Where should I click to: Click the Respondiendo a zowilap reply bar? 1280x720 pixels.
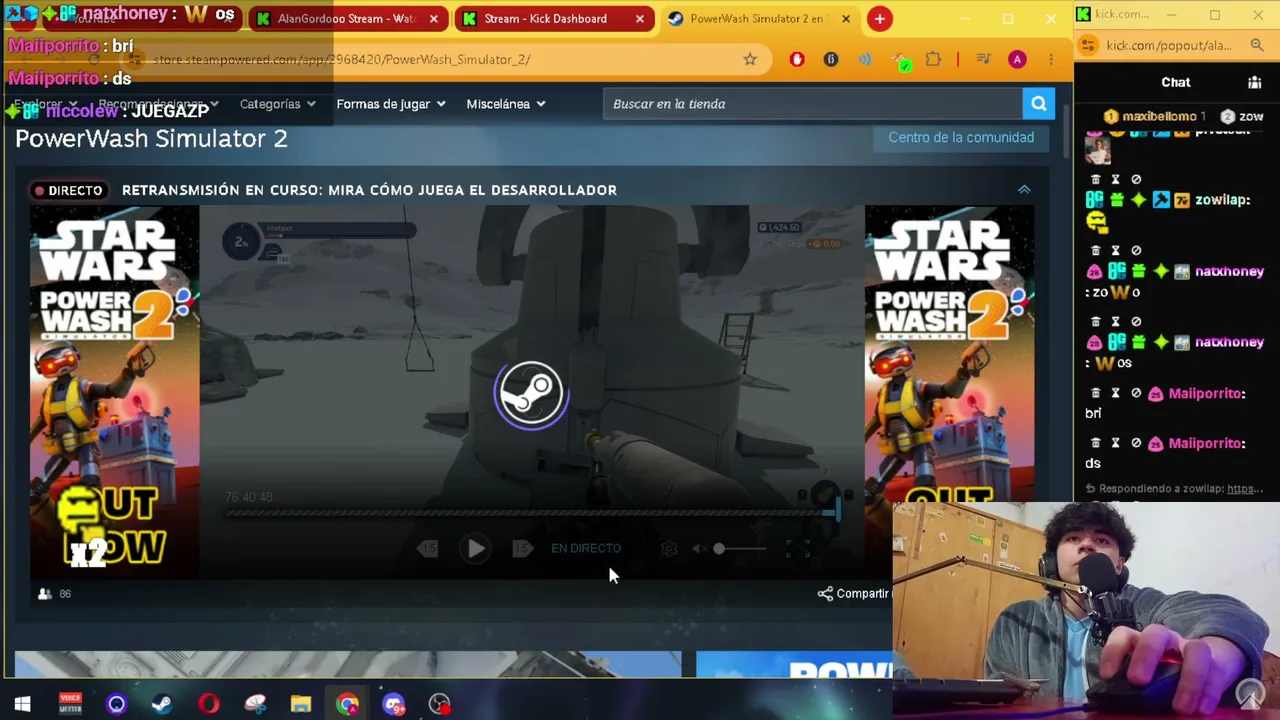(1175, 489)
